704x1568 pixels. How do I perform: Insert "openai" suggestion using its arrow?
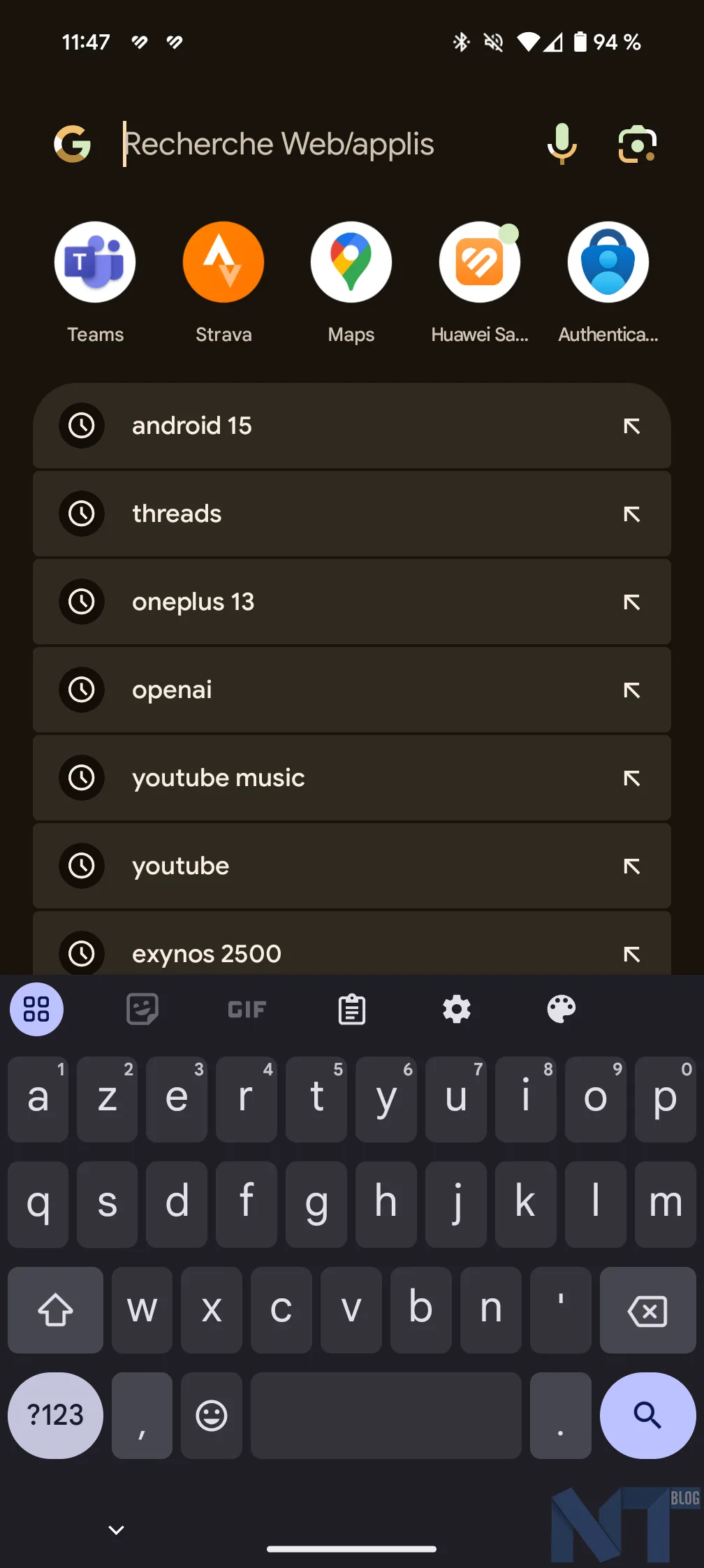click(x=631, y=690)
